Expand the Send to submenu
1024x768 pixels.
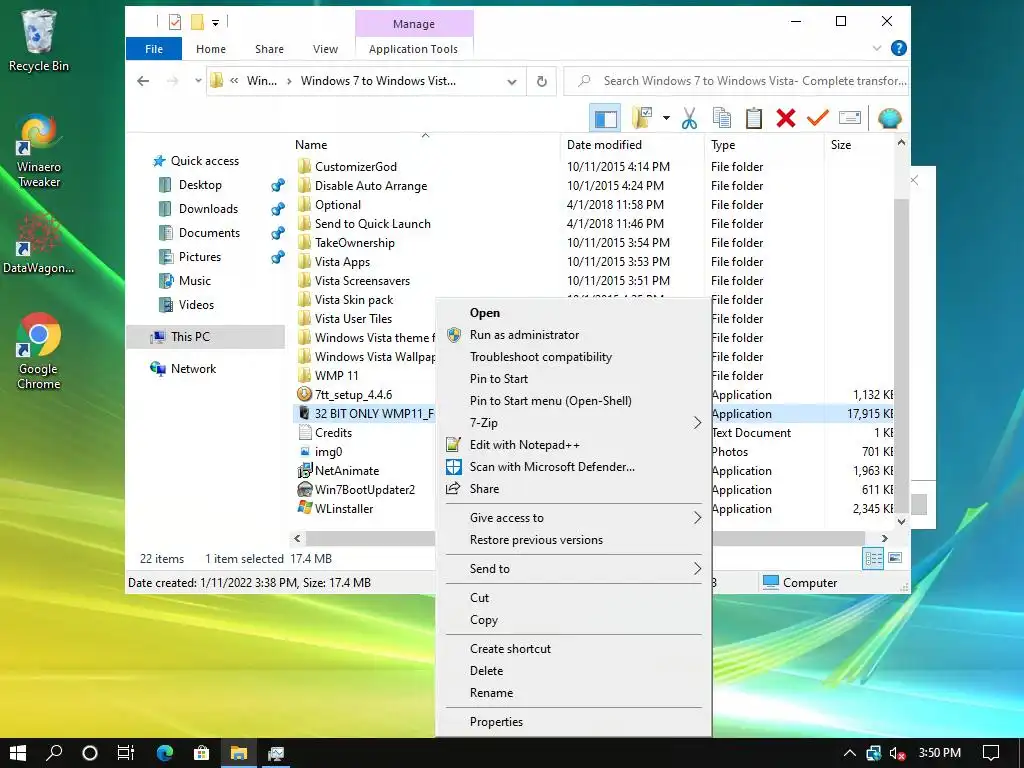tap(697, 569)
